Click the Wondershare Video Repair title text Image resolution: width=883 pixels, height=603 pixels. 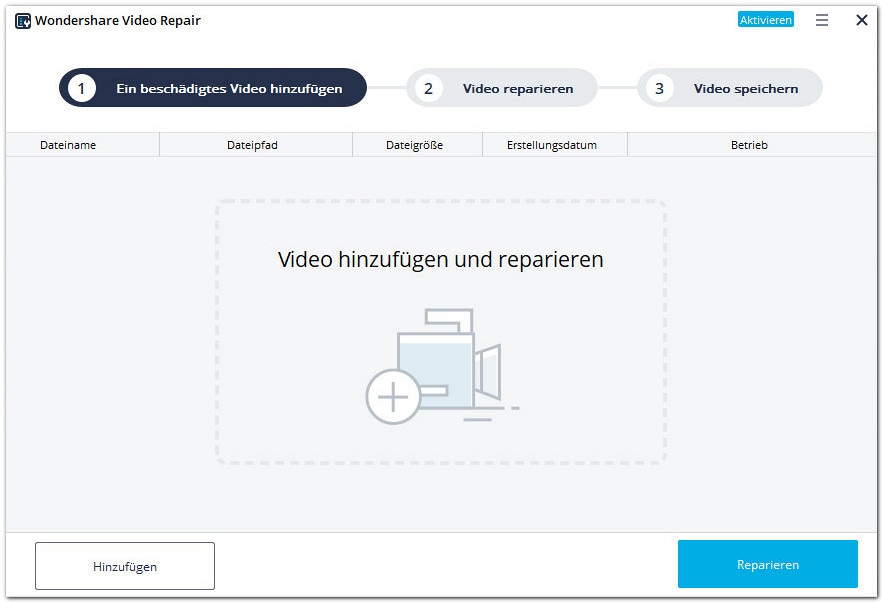(118, 21)
